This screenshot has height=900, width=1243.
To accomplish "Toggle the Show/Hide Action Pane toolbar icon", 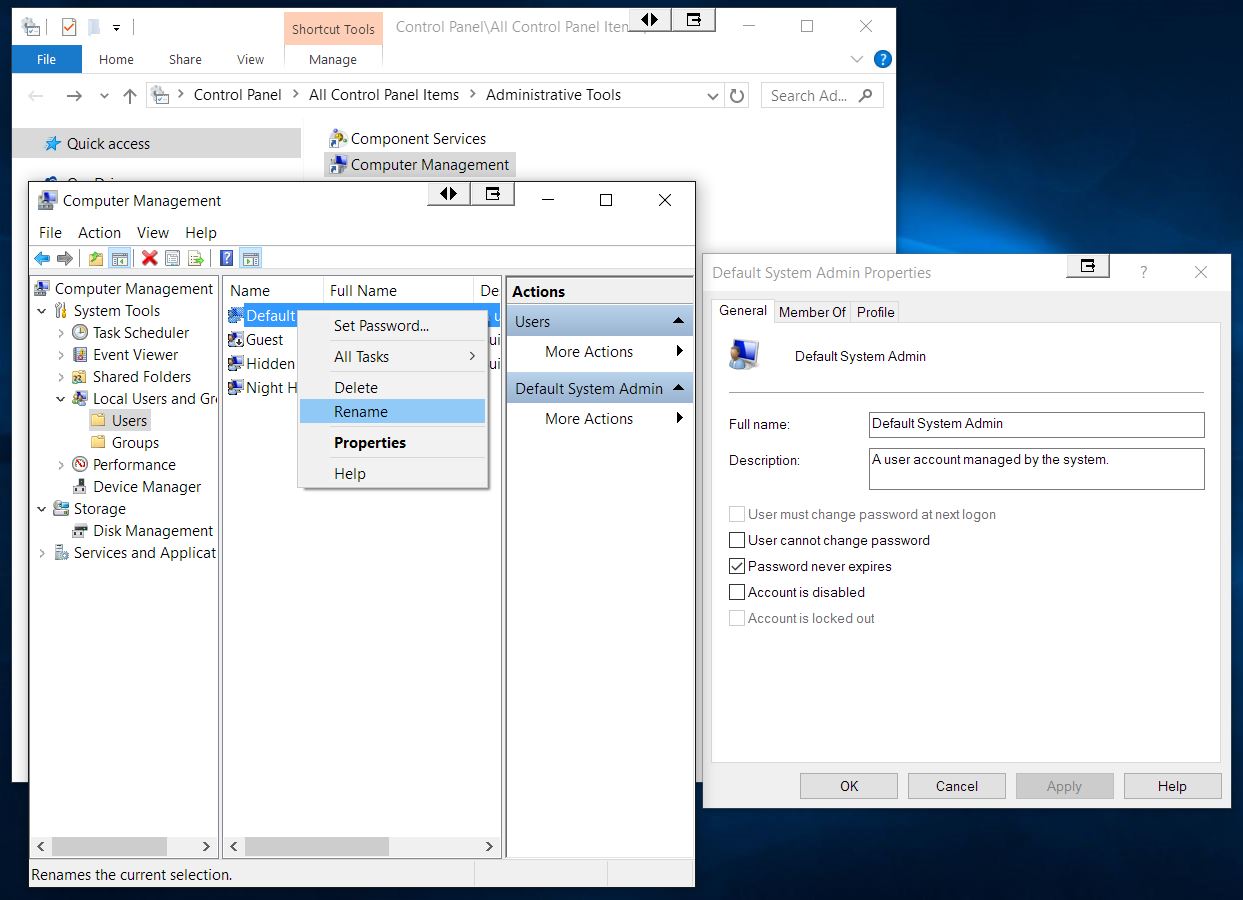I will click(x=250, y=259).
